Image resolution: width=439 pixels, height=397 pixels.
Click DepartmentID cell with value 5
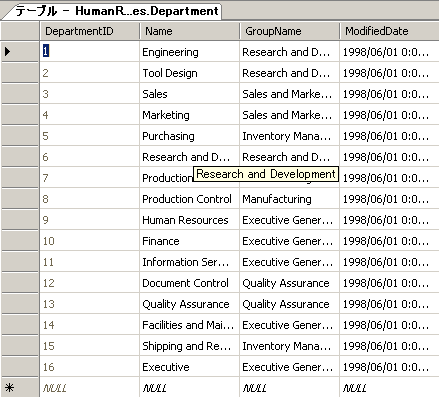[x=89, y=136]
